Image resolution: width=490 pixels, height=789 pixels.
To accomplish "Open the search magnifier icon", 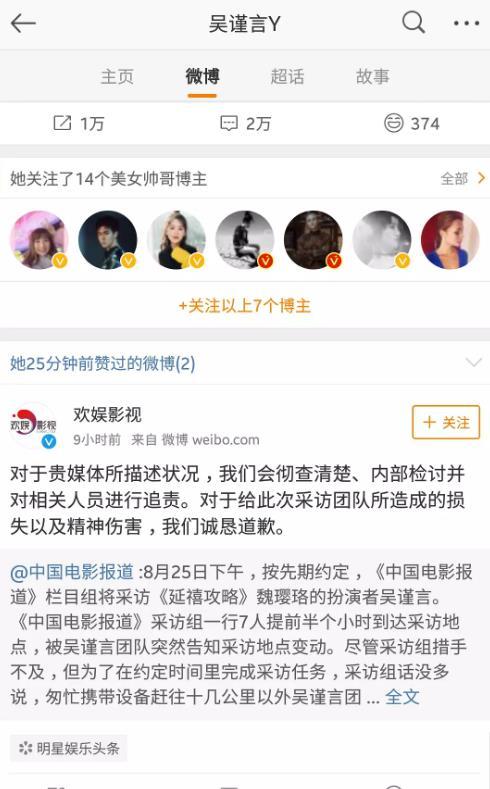I will tap(414, 23).
